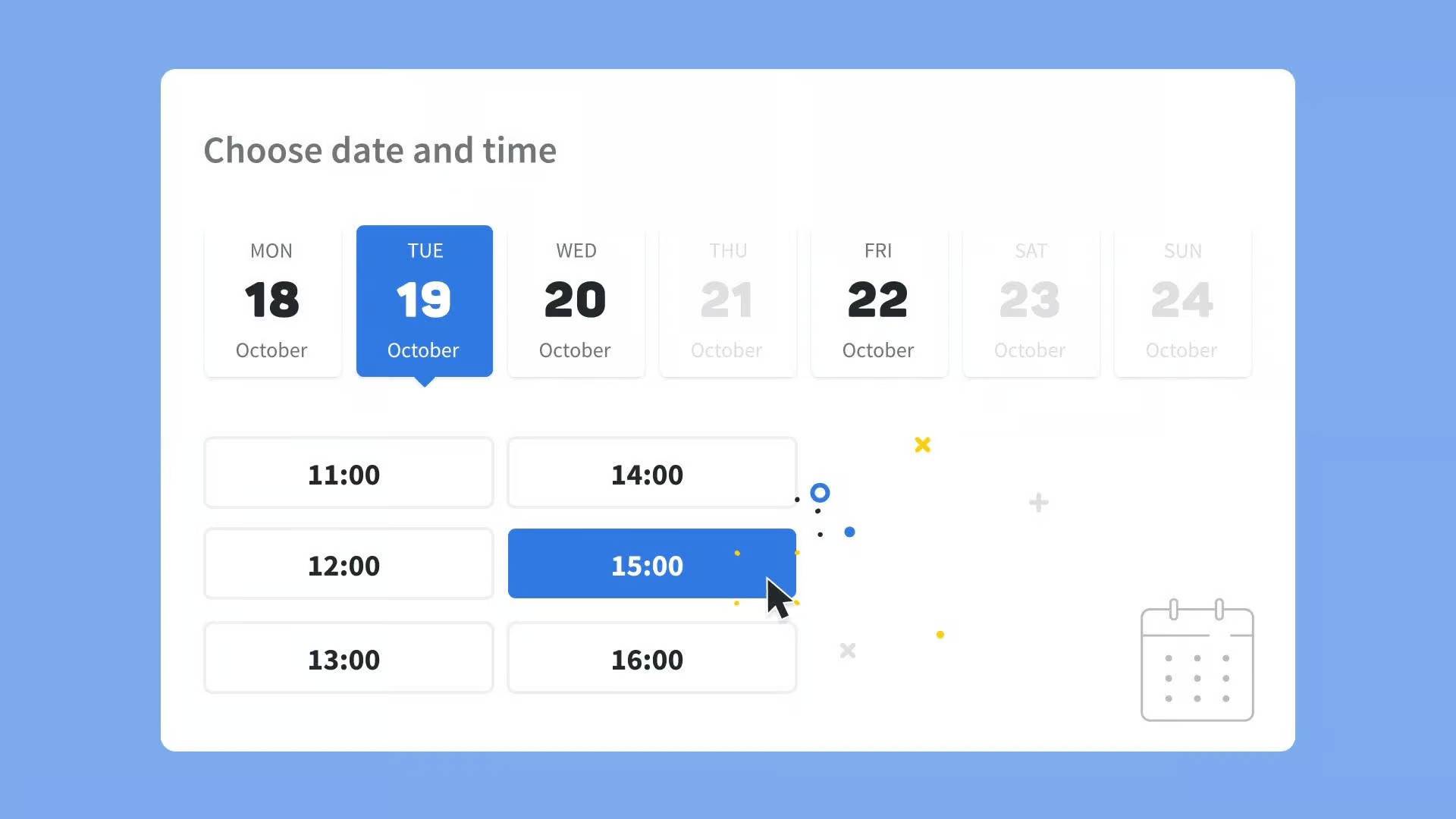Screen dimensions: 1456x819
Task: Select Friday 22 October date
Action: coord(878,300)
